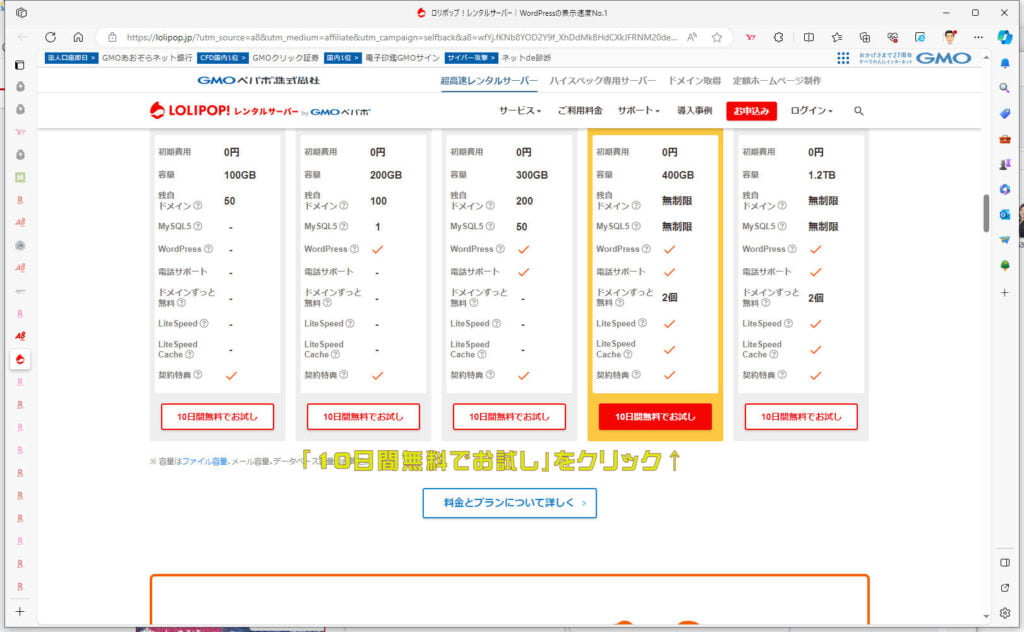Click the search magnifier icon in Lolipop header

coord(858,111)
